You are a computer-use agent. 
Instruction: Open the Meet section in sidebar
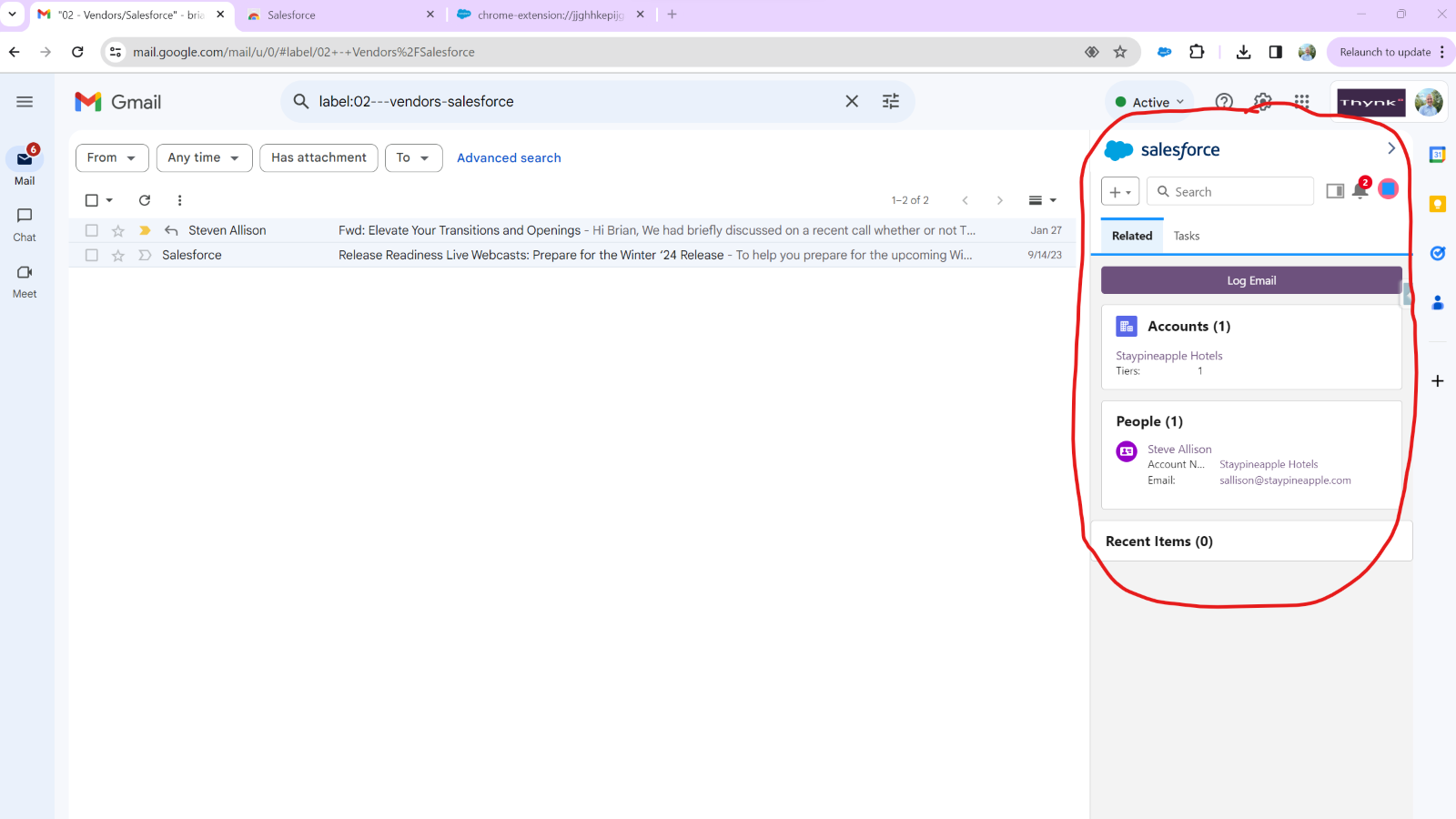(x=25, y=280)
